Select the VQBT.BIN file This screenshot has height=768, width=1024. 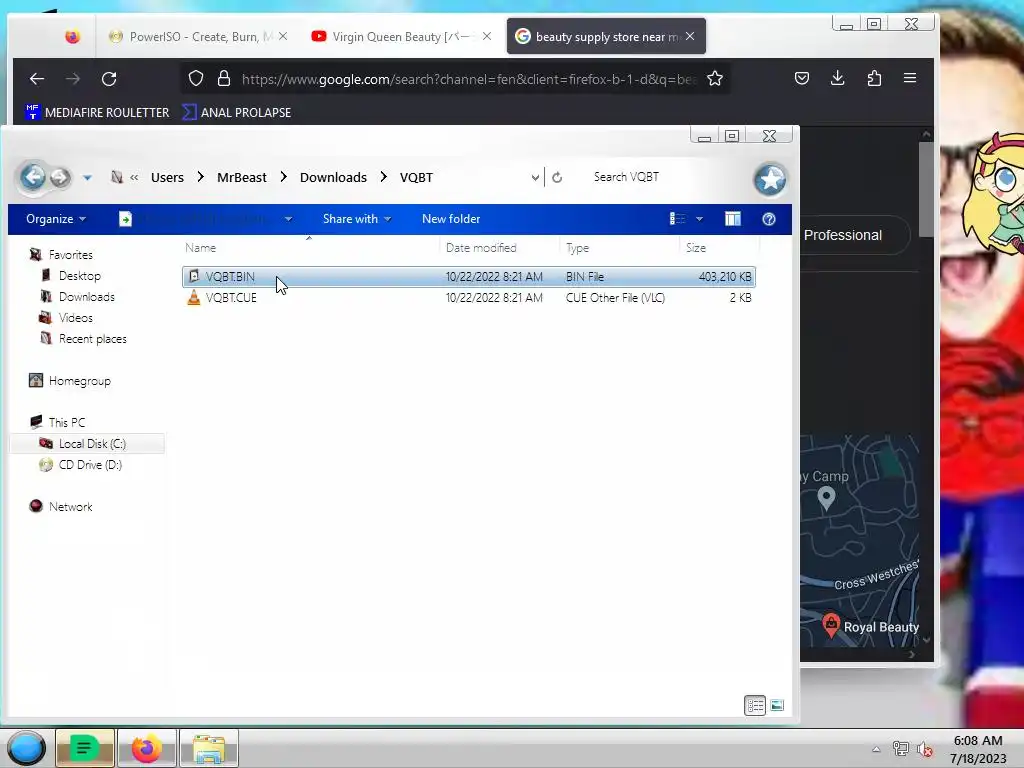click(x=468, y=277)
